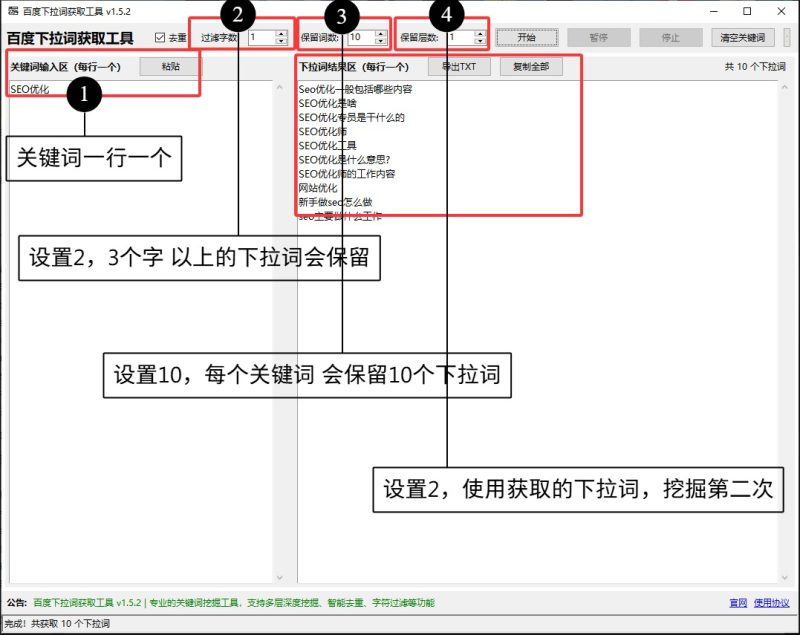Select result Seo优化一般包括哪些内容
Viewport: 800px width, 635px height.
(355, 89)
